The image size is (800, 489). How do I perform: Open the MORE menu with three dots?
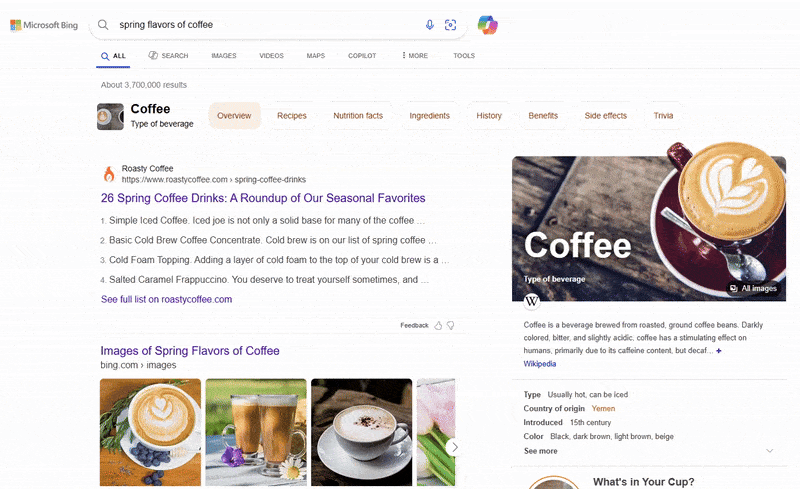(x=414, y=55)
